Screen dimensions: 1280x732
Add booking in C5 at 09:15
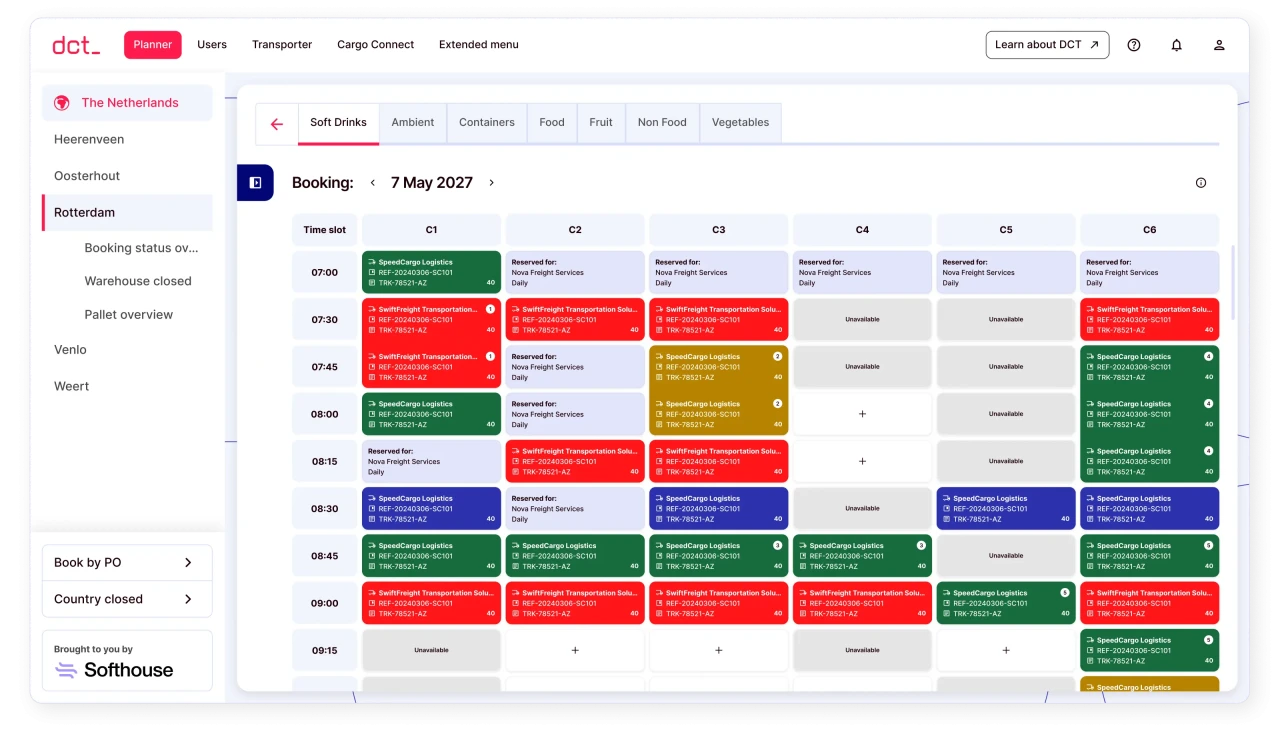pyautogui.click(x=1006, y=650)
